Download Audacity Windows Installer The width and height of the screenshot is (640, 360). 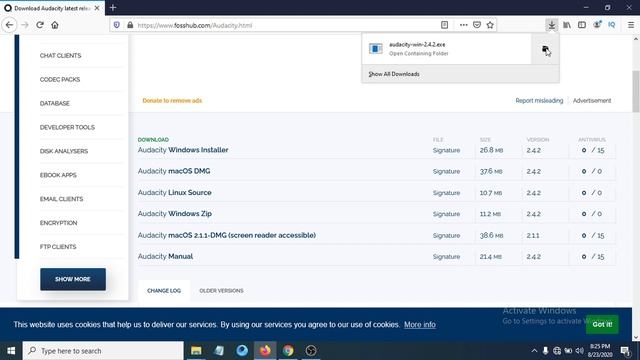pyautogui.click(x=183, y=150)
